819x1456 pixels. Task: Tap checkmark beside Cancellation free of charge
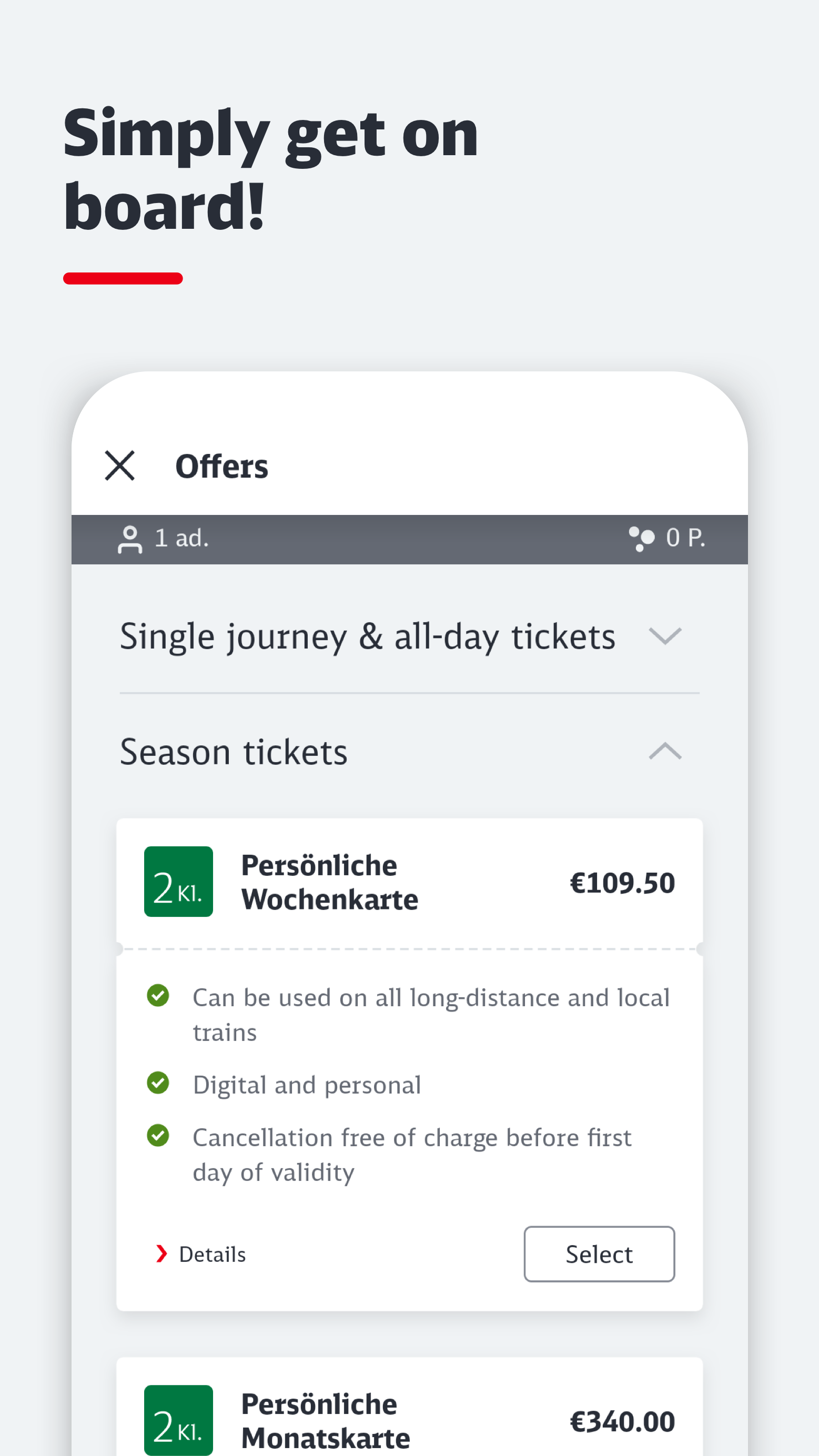158,1135
